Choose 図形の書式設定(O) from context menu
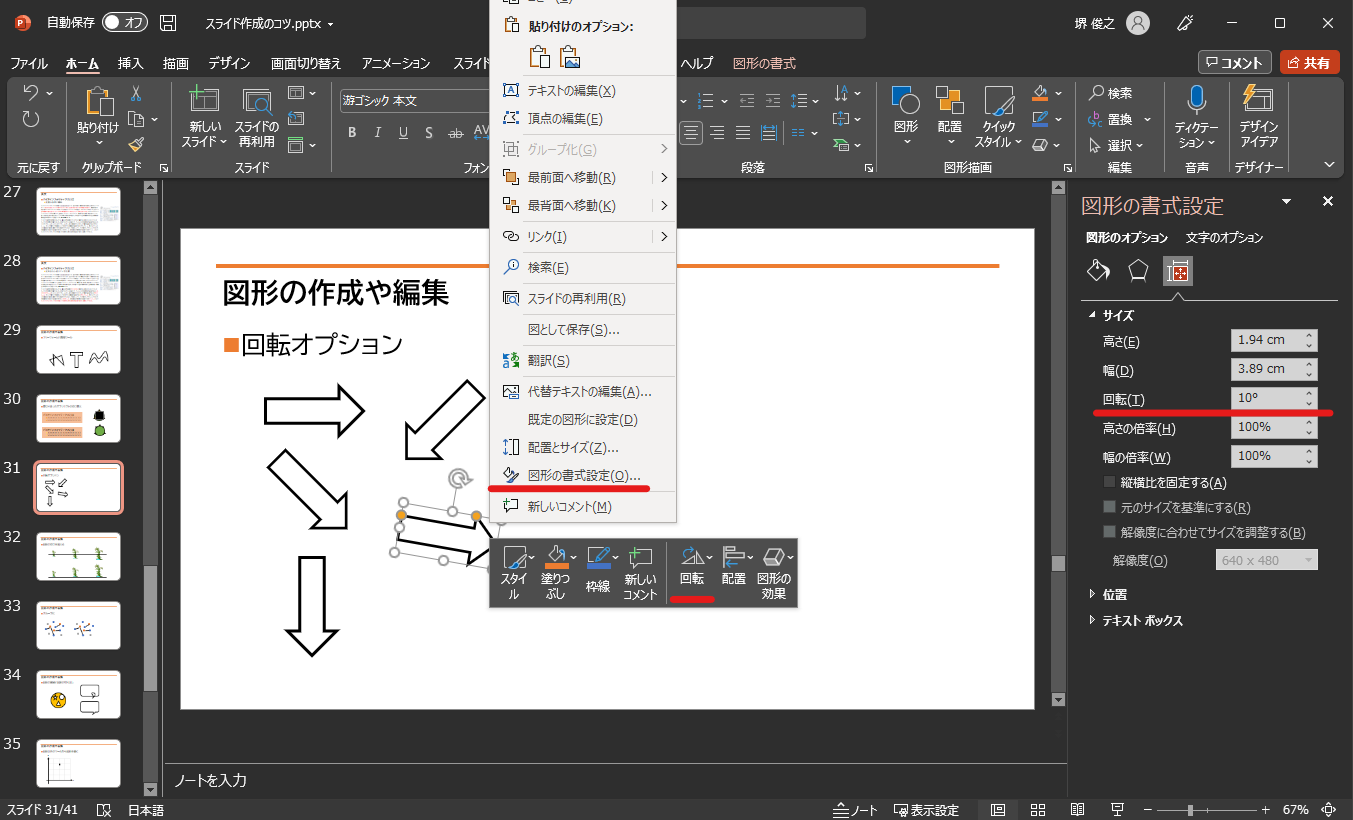The height and width of the screenshot is (820, 1353). point(583,475)
